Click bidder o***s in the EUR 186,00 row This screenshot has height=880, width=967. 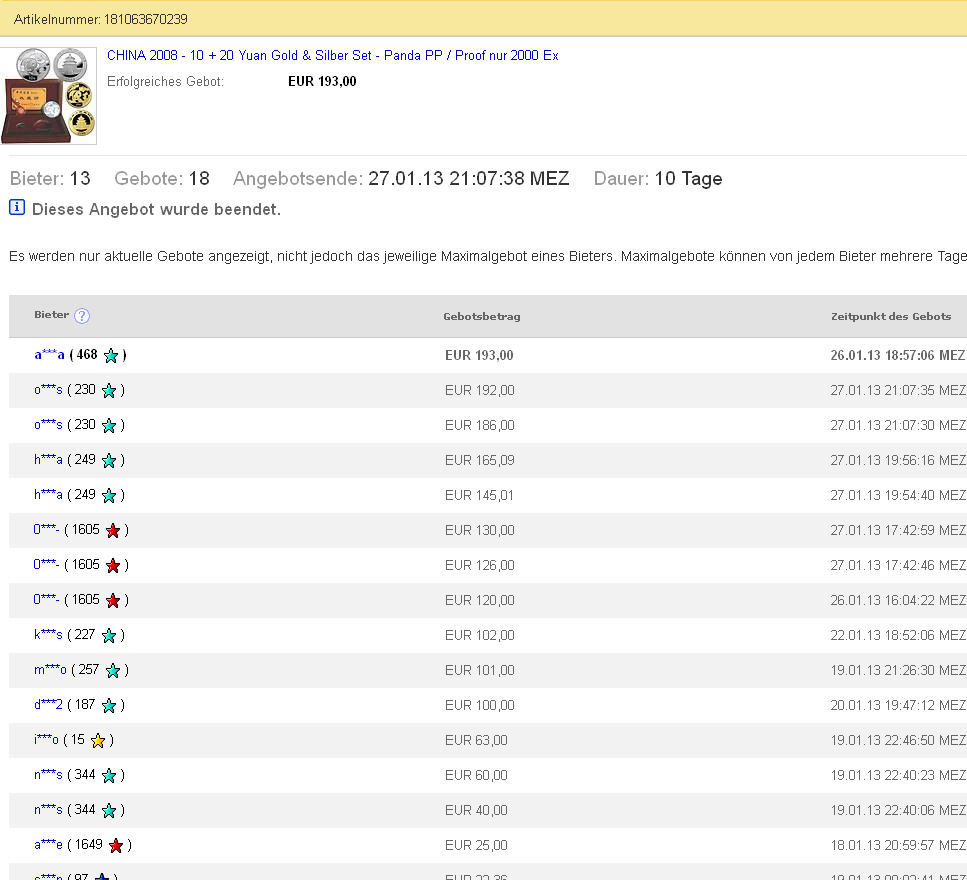48,425
